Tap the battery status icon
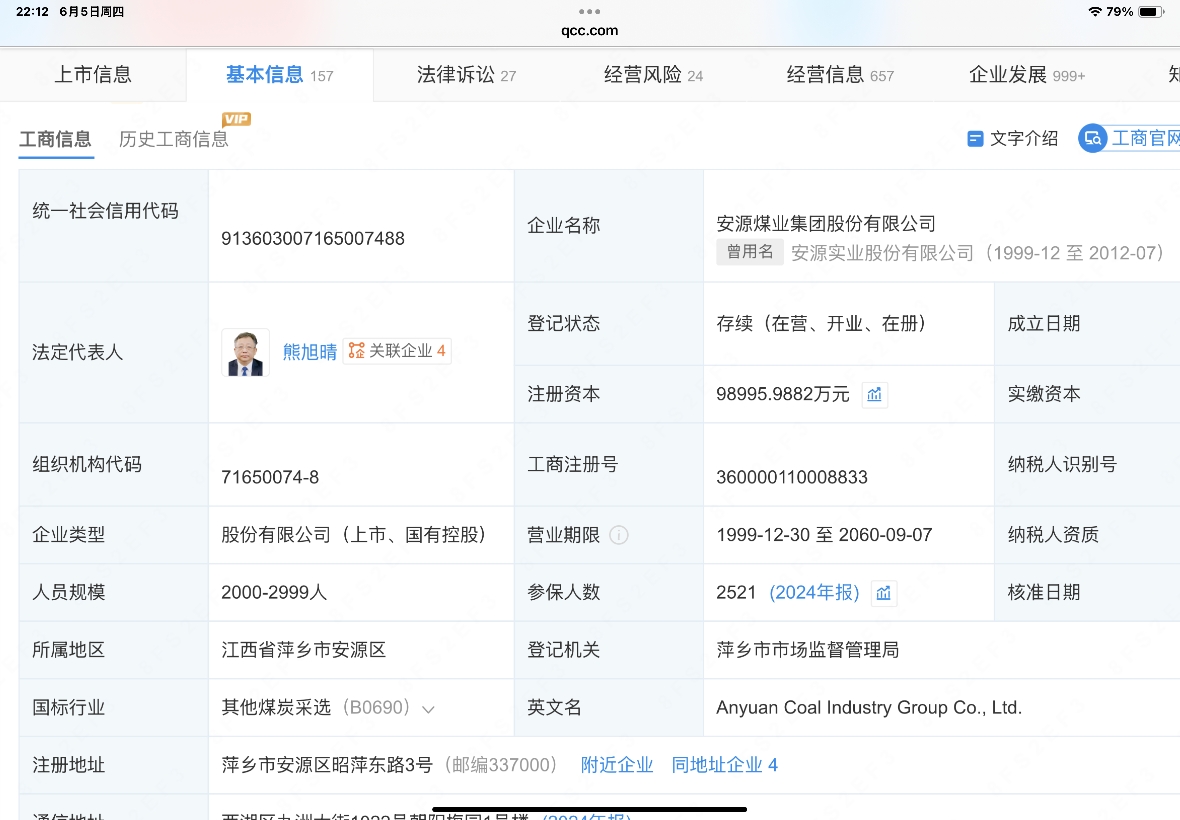This screenshot has width=1180, height=820. click(x=1151, y=11)
